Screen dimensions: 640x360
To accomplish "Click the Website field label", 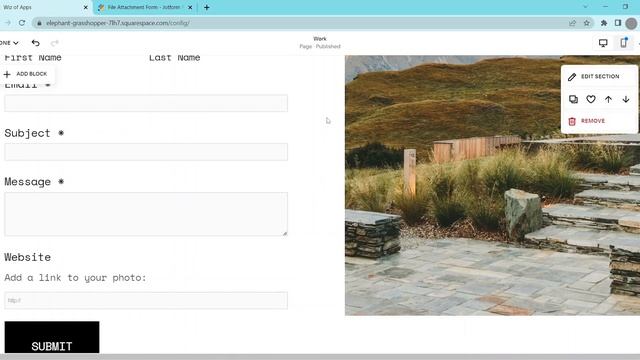I will (27, 257).
